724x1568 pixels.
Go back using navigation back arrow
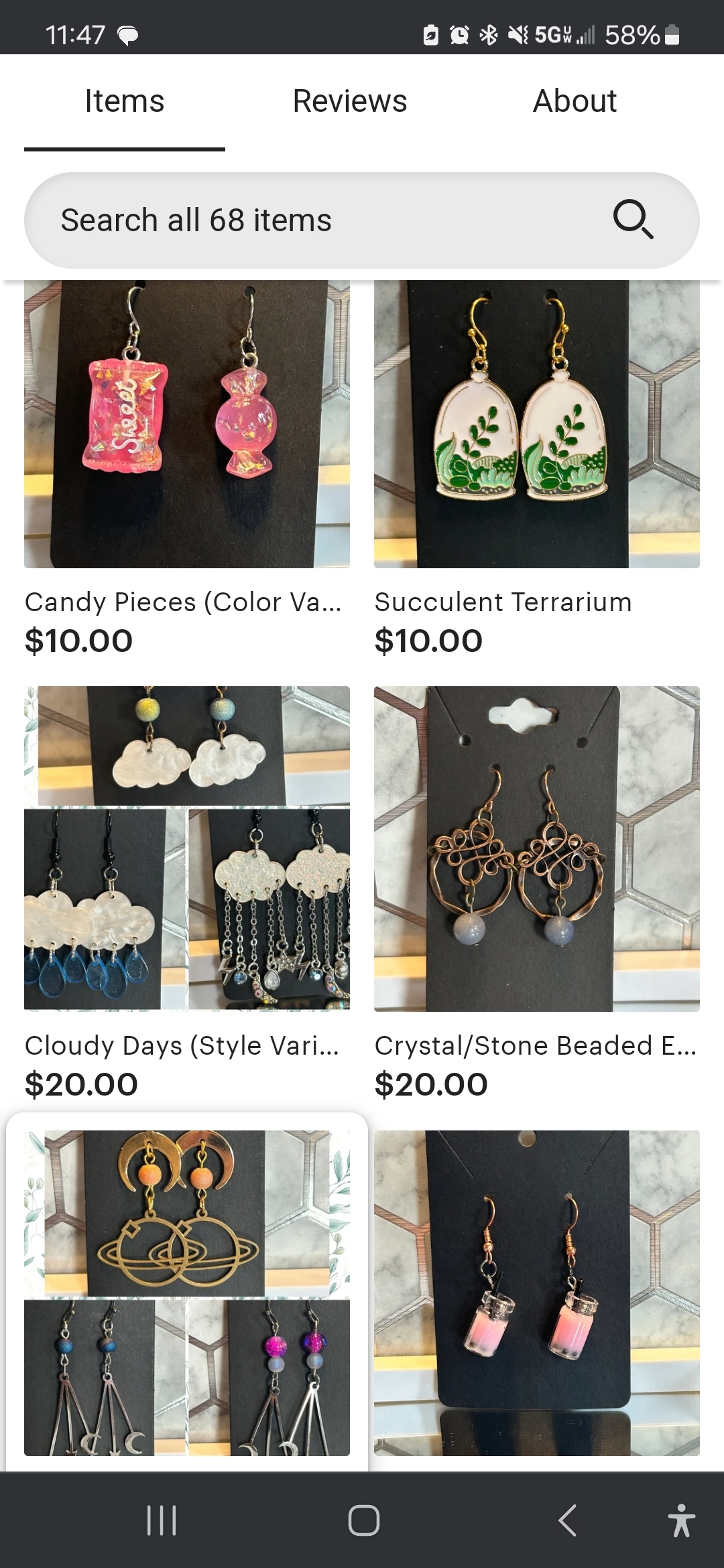567,1520
